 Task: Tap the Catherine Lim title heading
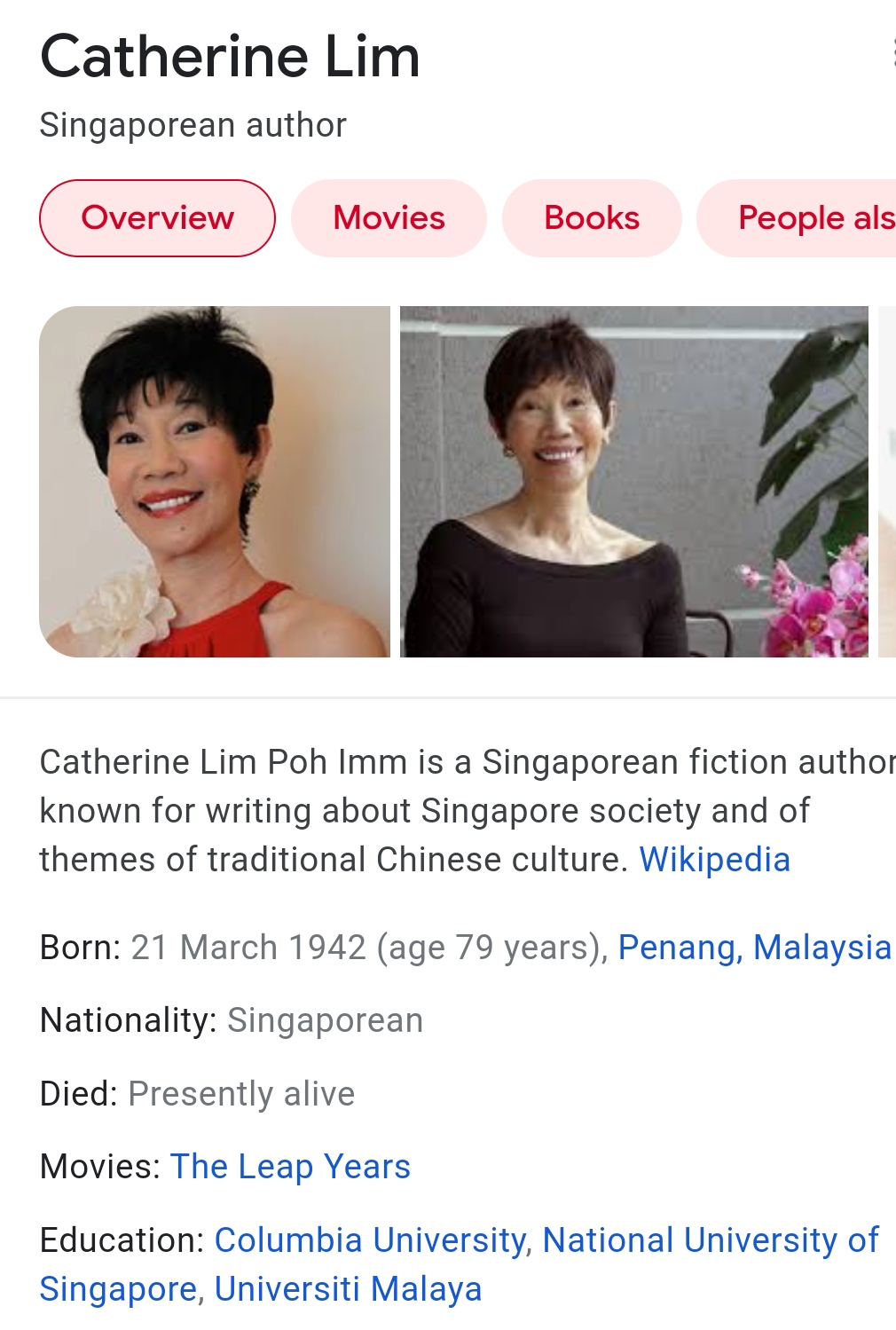click(230, 57)
